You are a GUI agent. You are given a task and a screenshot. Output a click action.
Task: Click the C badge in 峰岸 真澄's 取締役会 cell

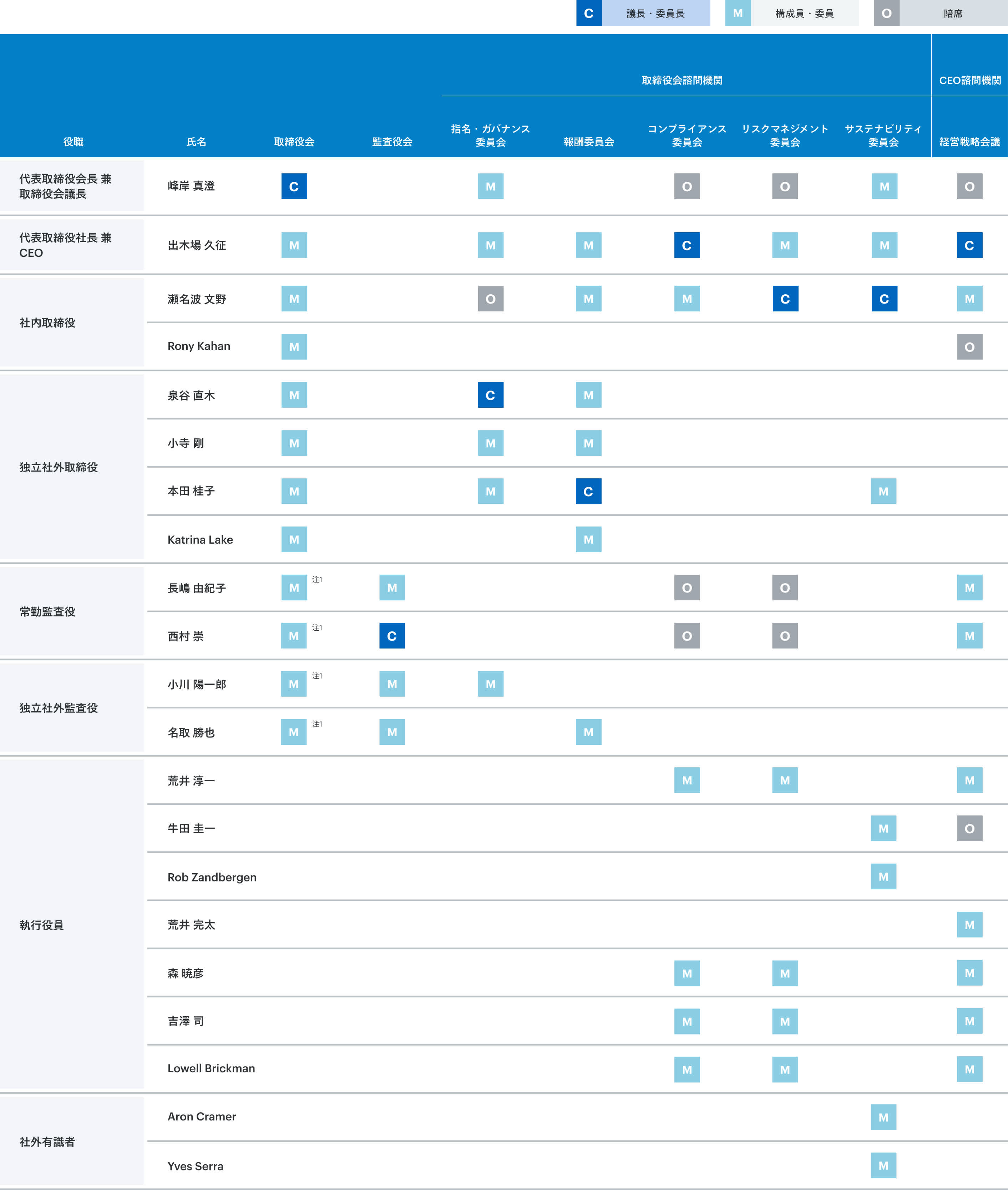[x=294, y=186]
